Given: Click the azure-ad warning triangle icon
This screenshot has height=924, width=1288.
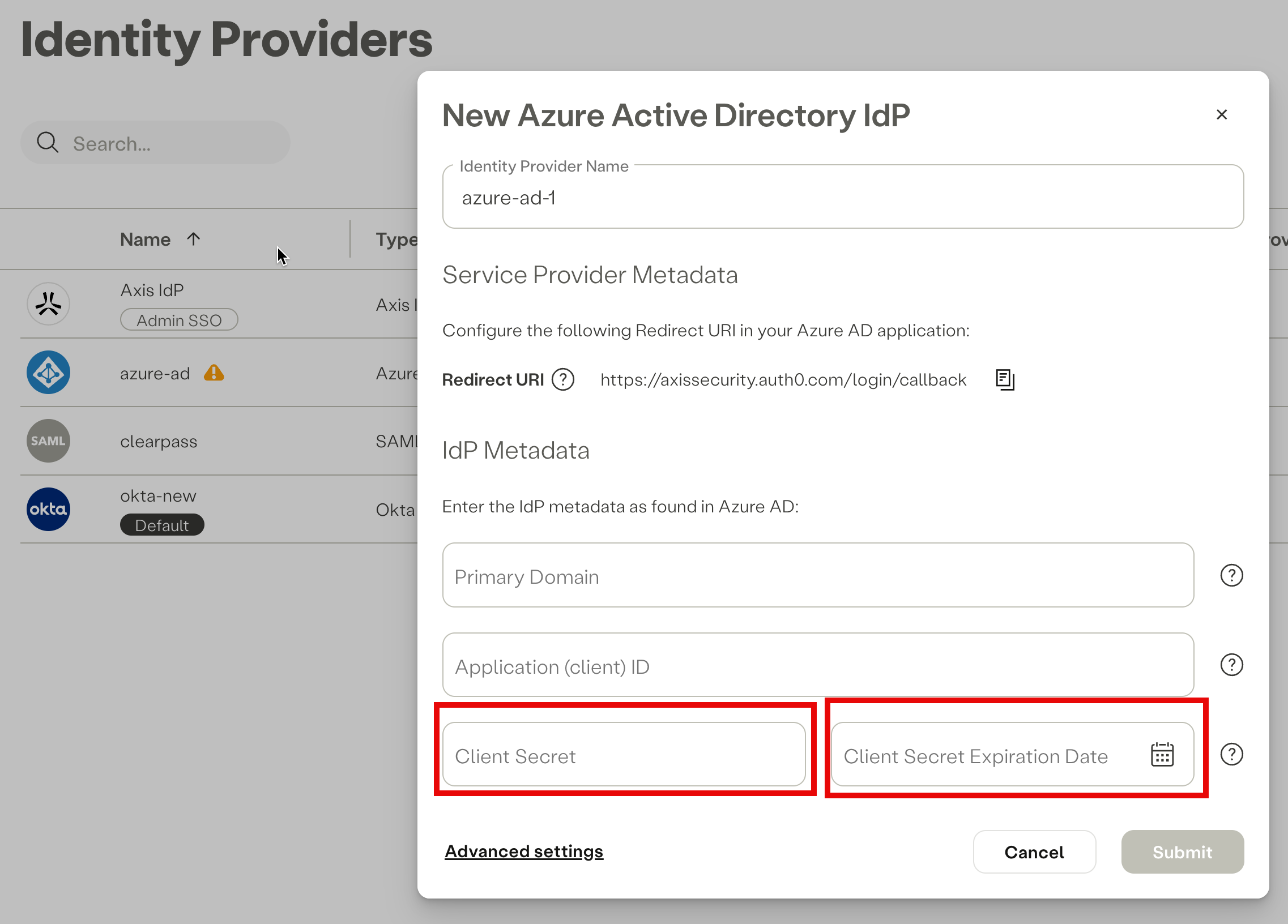Looking at the screenshot, I should 214,373.
